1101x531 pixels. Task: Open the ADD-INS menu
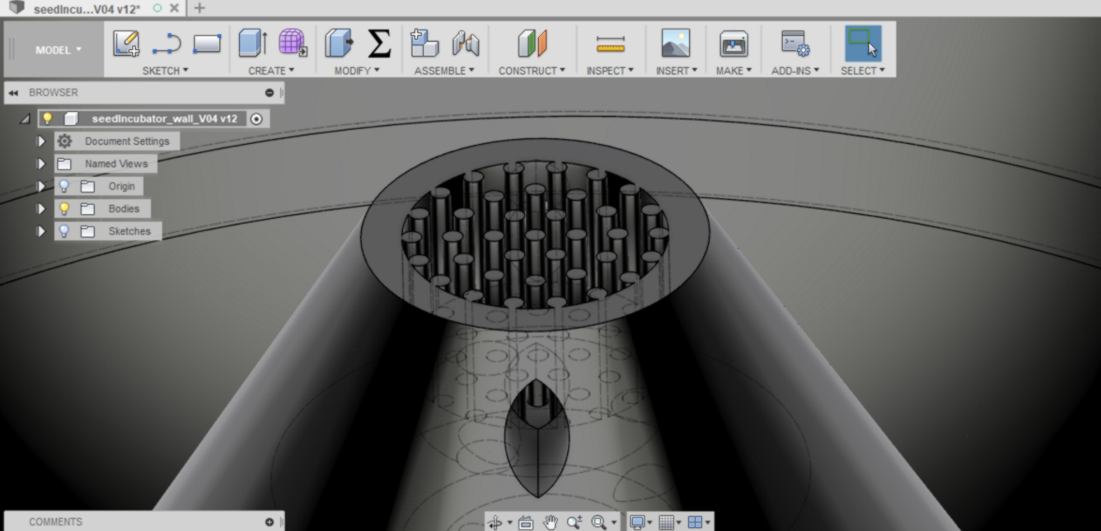(x=796, y=70)
